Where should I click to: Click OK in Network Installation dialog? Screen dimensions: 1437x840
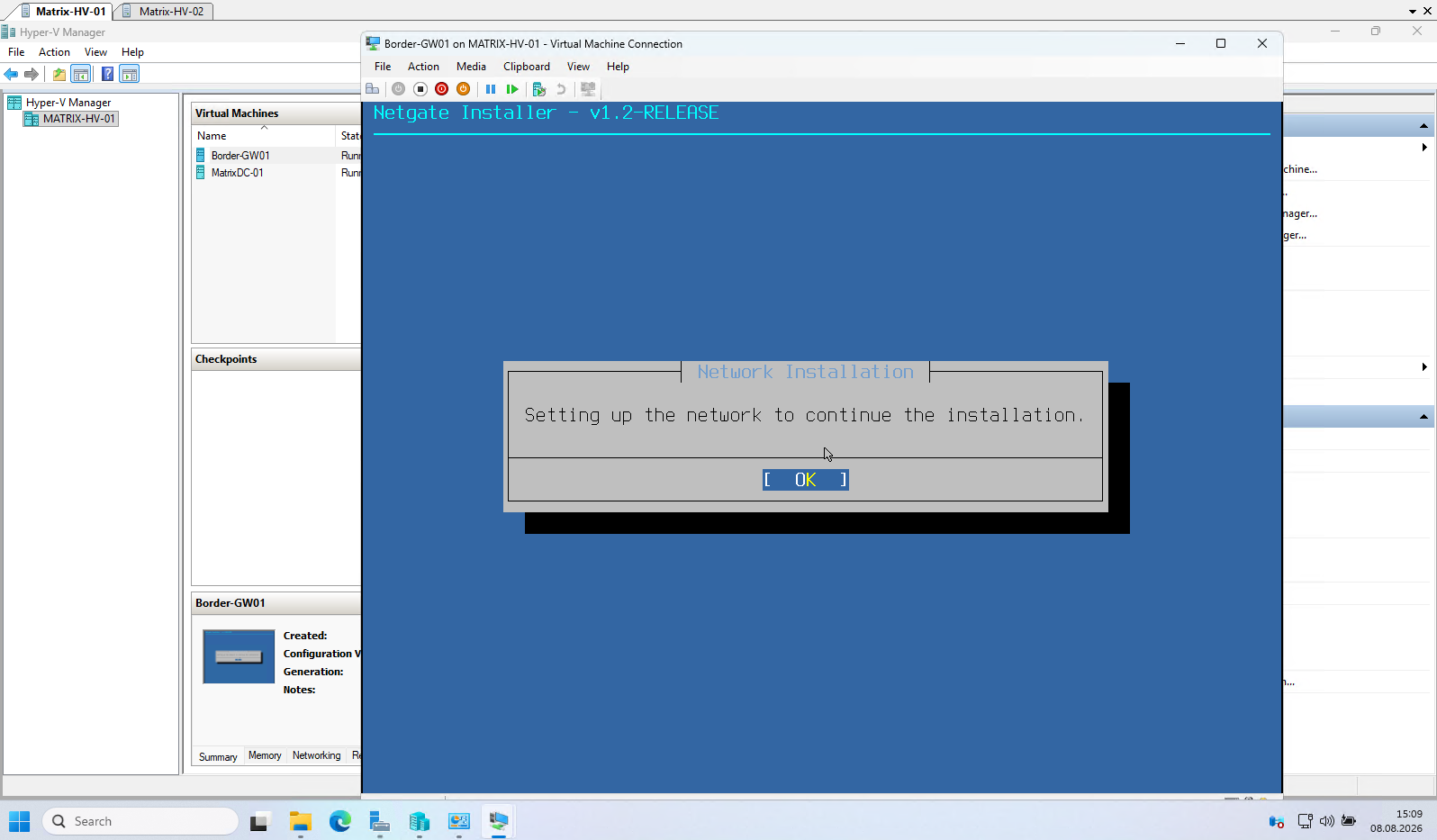[x=806, y=480]
